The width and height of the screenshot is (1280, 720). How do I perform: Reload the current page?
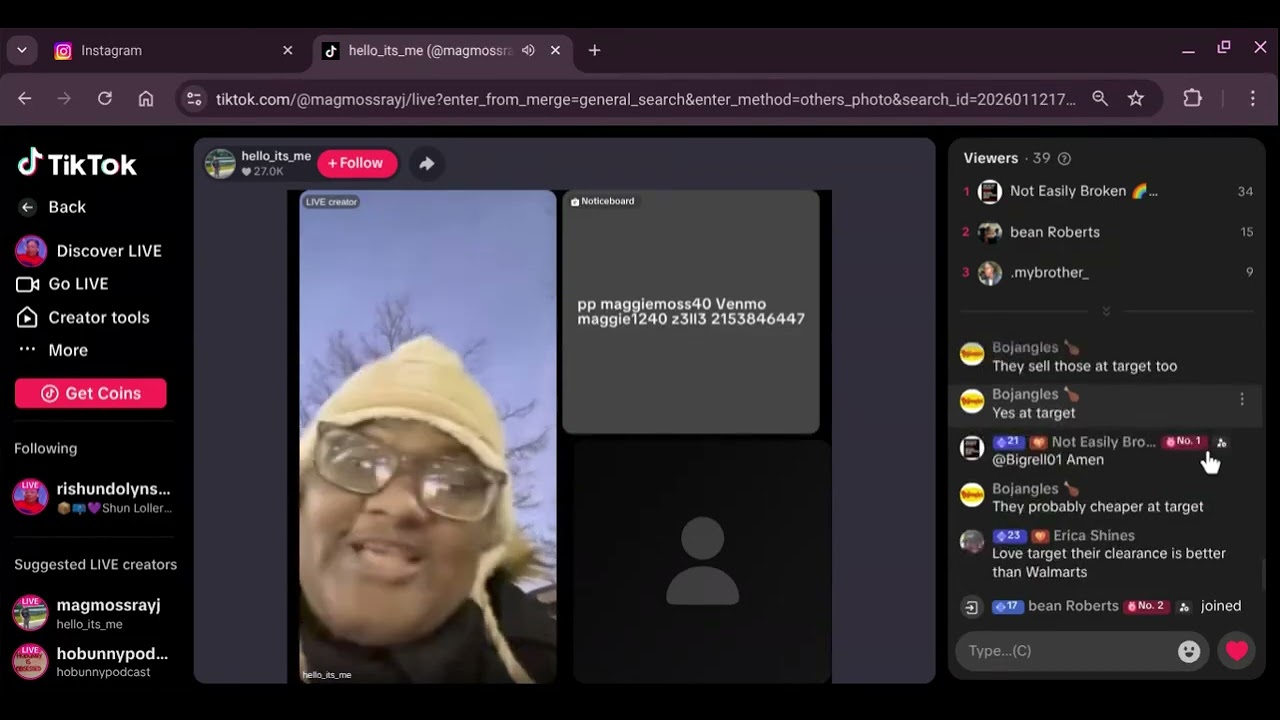click(x=105, y=98)
